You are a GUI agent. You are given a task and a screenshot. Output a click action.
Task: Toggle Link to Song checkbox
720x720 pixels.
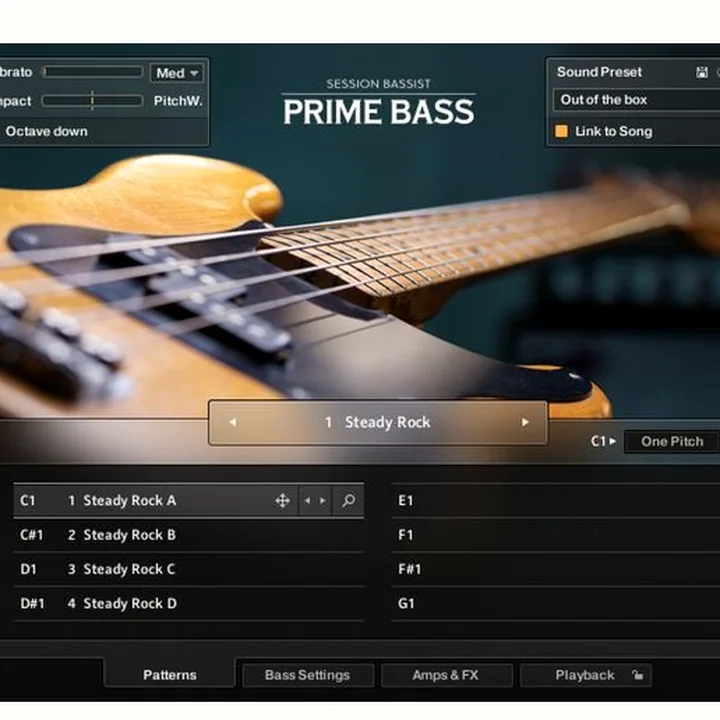(561, 131)
